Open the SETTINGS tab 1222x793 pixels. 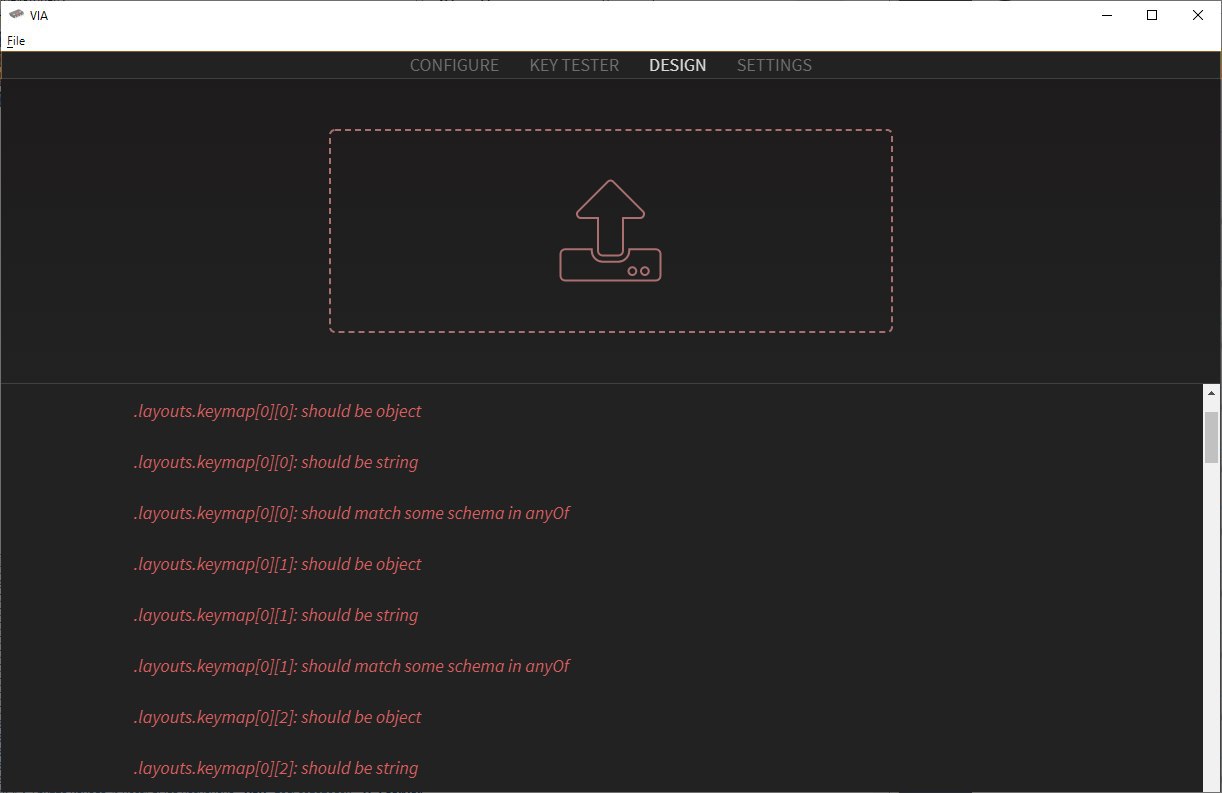point(774,65)
